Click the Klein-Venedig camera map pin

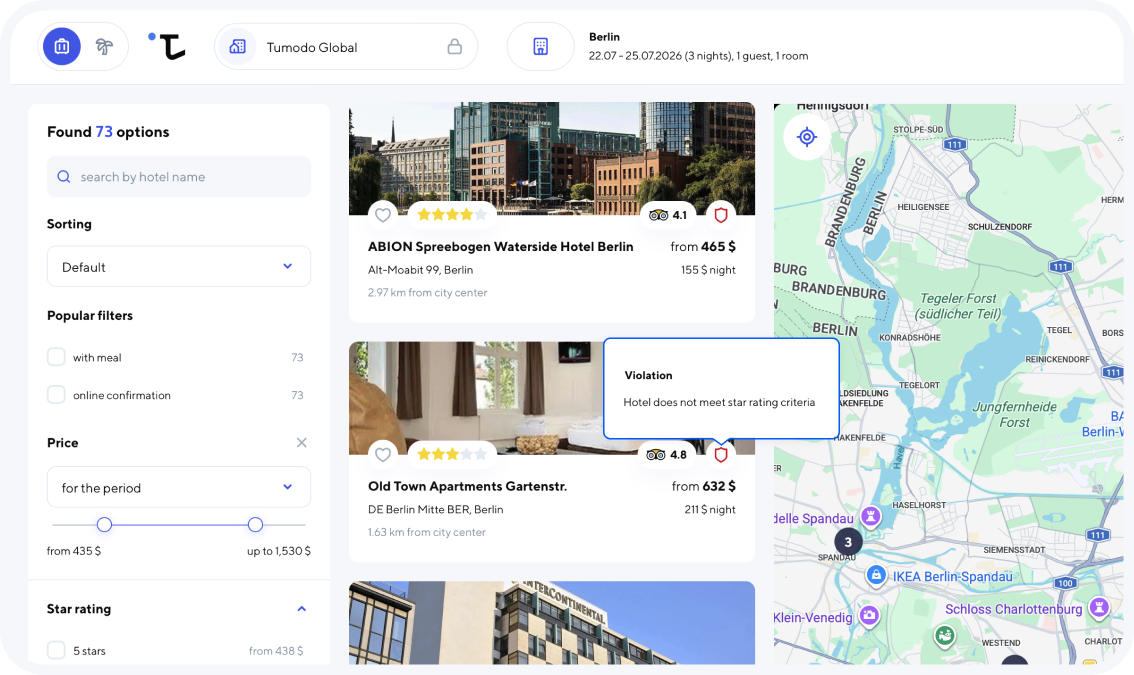[869, 615]
